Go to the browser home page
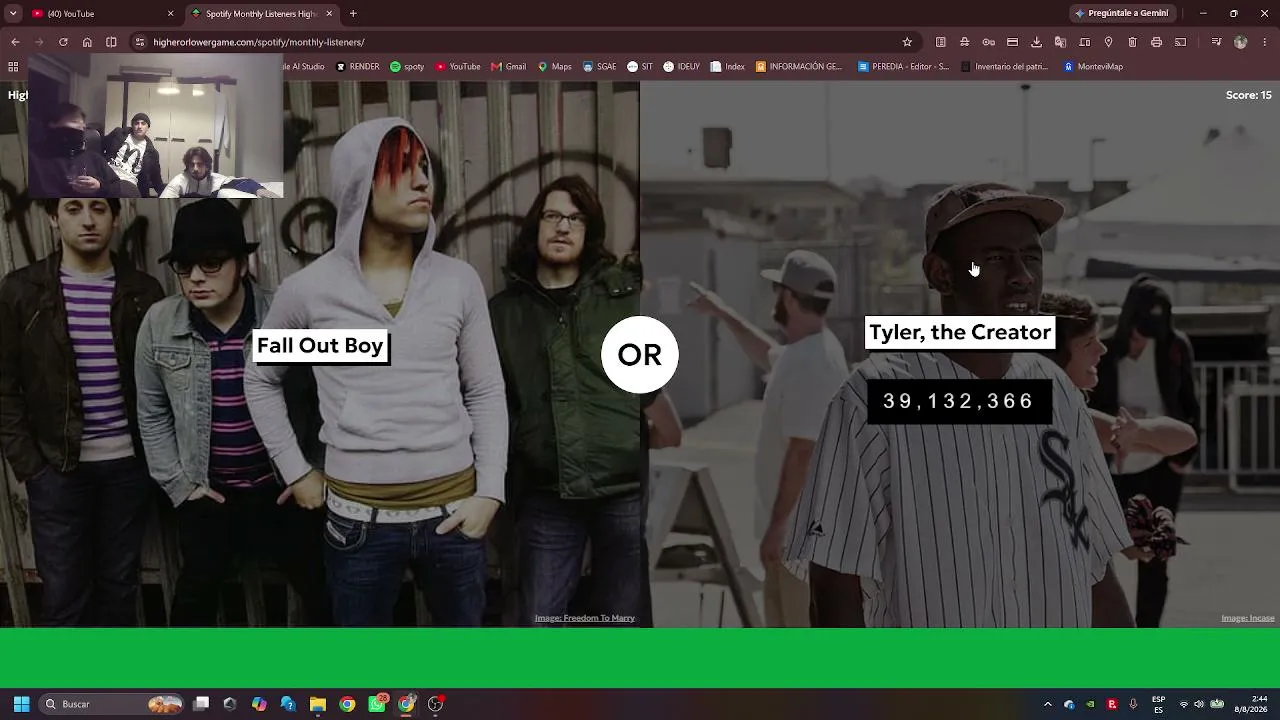The width and height of the screenshot is (1280, 720). 87,42
